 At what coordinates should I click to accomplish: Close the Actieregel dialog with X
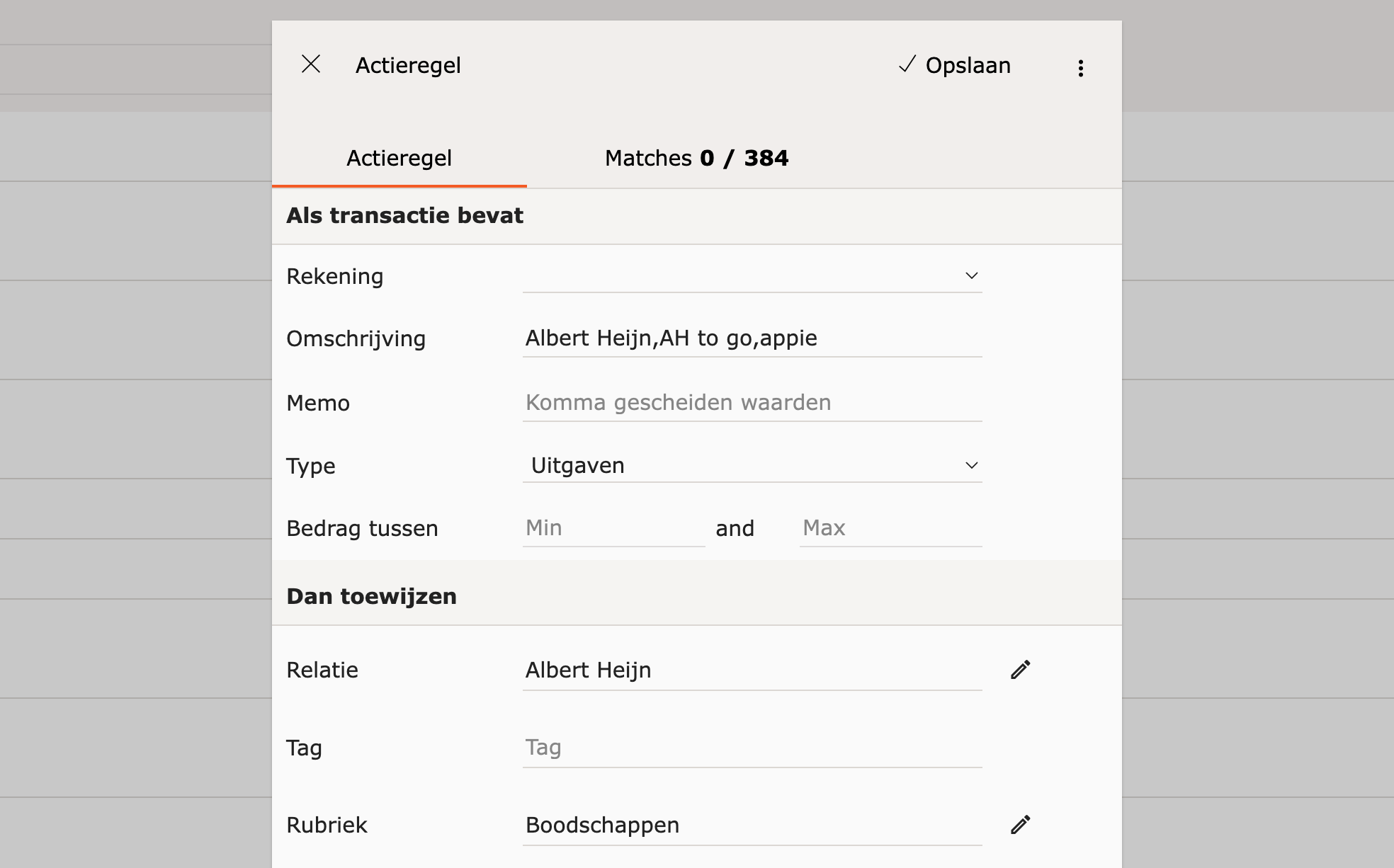311,64
